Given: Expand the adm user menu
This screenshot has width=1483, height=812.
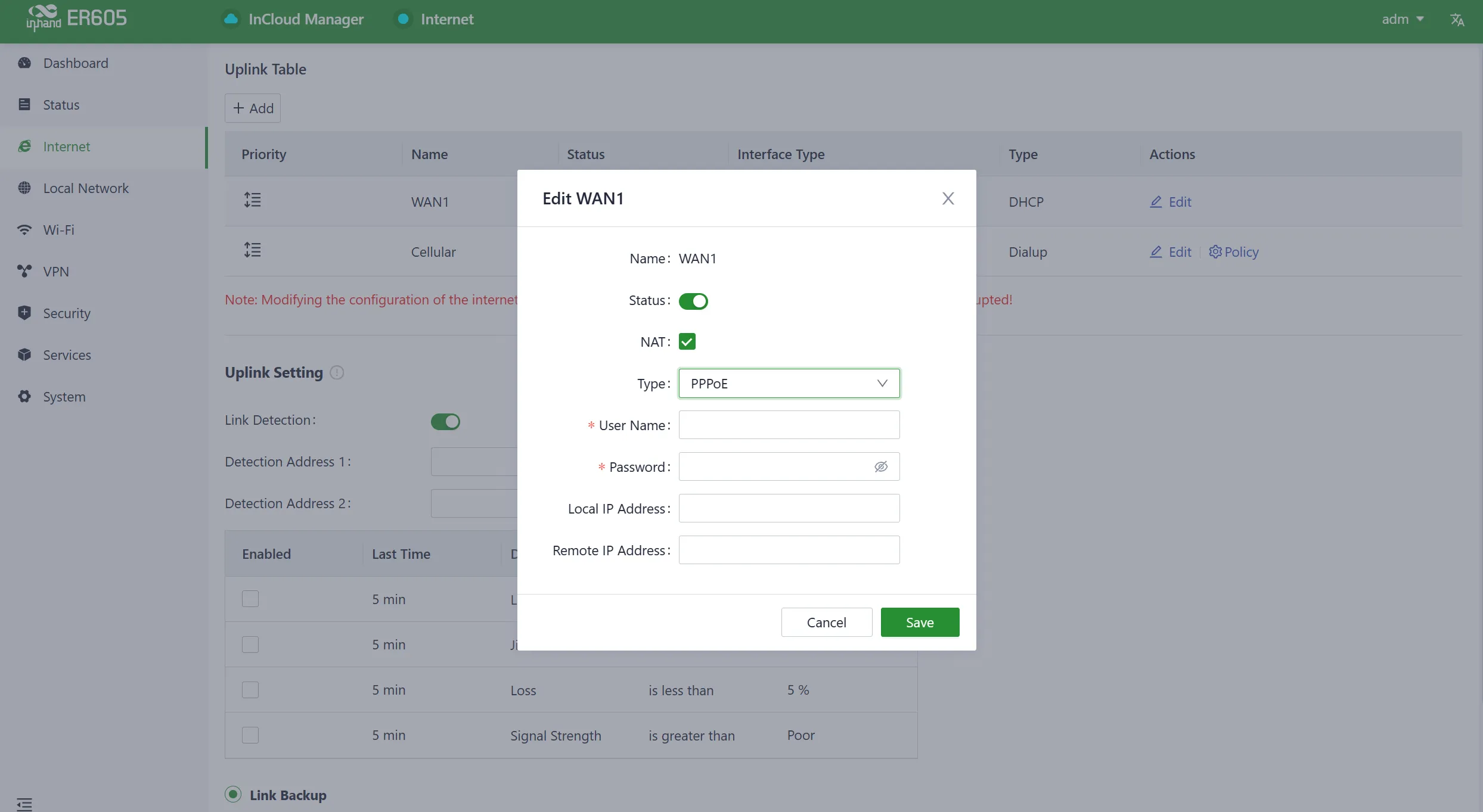Looking at the screenshot, I should tap(1403, 19).
